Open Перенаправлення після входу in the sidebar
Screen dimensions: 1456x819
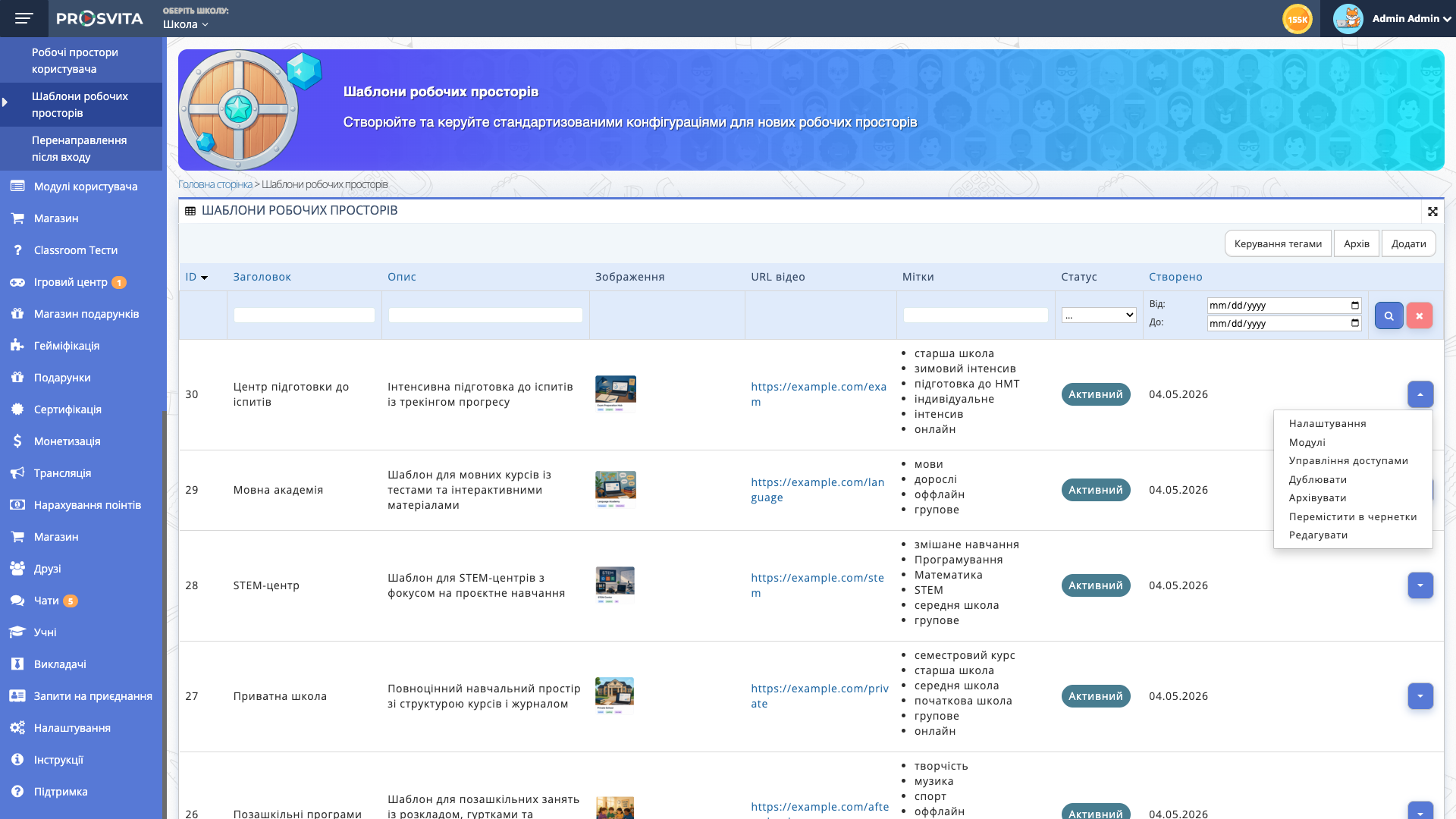(x=81, y=149)
